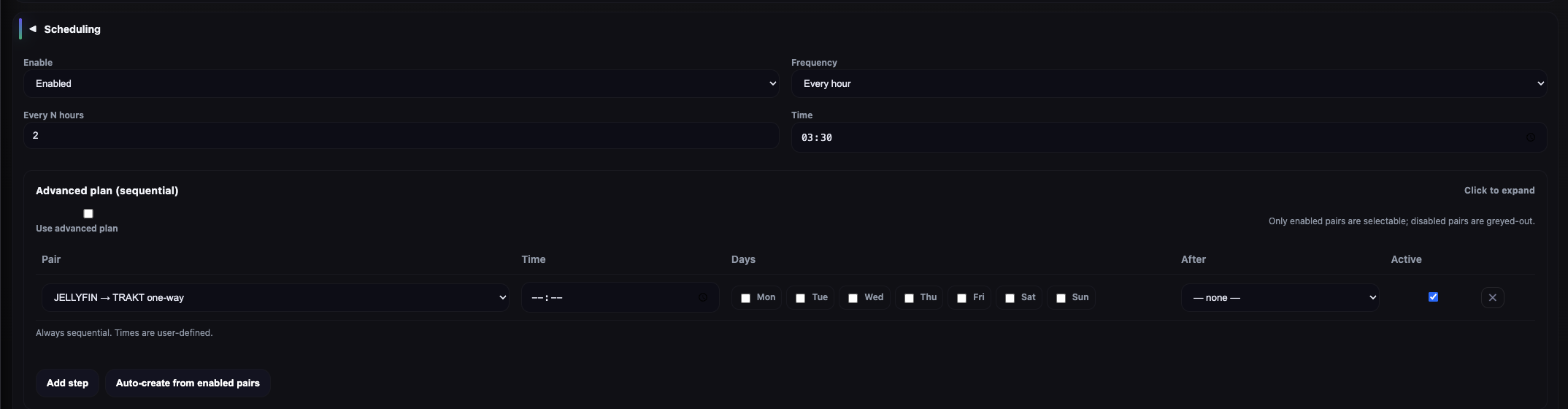Click the Time column header in the plan table

pyautogui.click(x=534, y=259)
